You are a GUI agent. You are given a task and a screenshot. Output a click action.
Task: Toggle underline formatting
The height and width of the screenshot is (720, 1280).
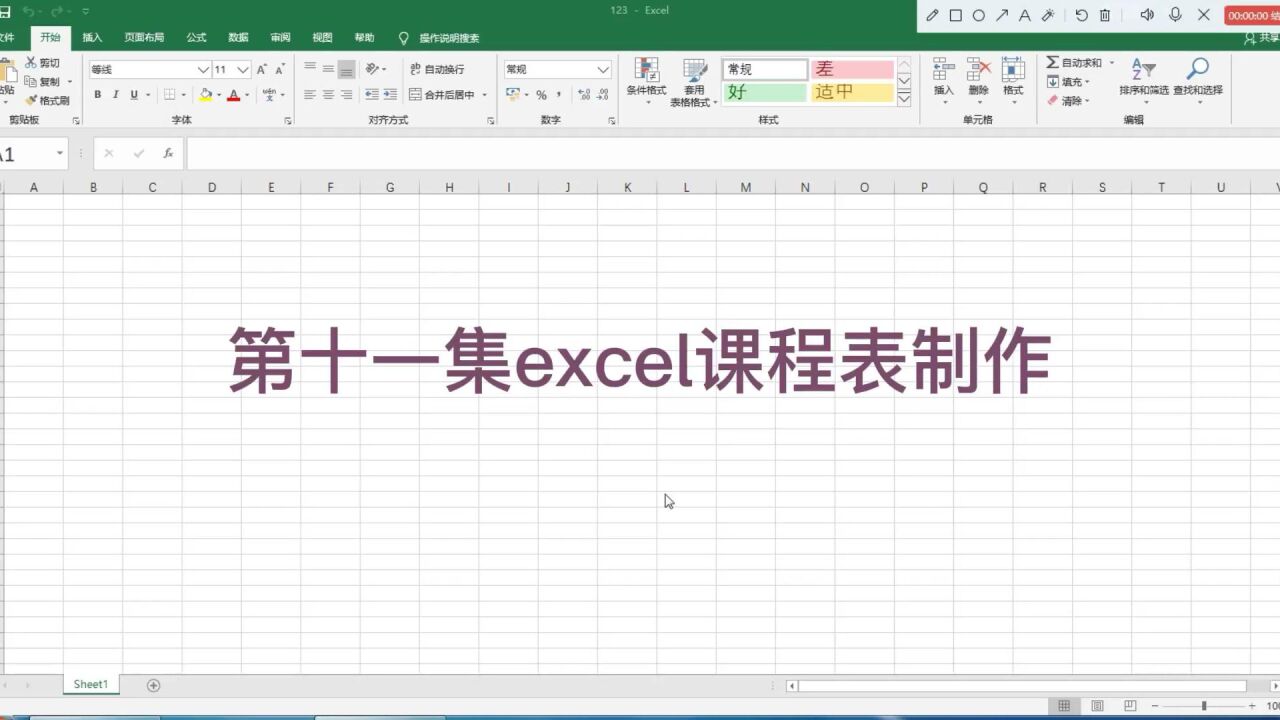tap(133, 95)
